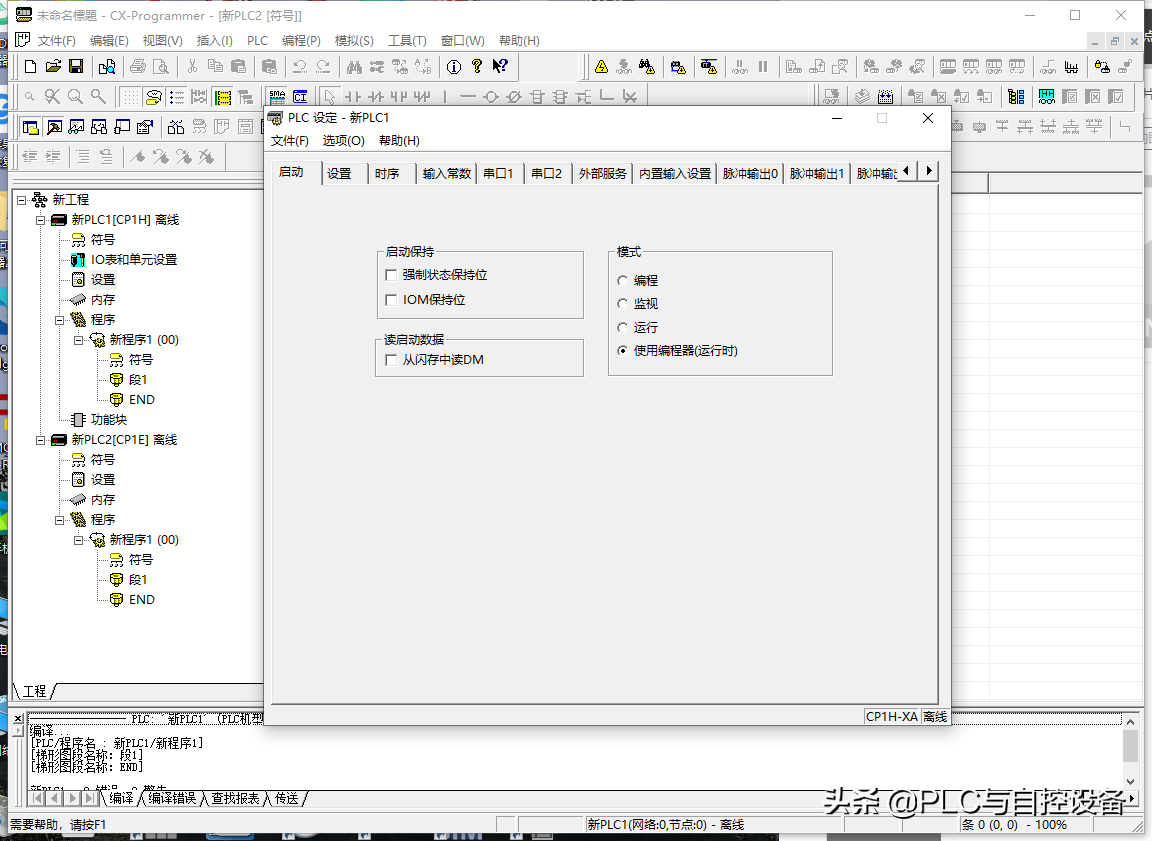Click the Open file folder icon
Image resolution: width=1152 pixels, height=841 pixels.
click(x=53, y=67)
